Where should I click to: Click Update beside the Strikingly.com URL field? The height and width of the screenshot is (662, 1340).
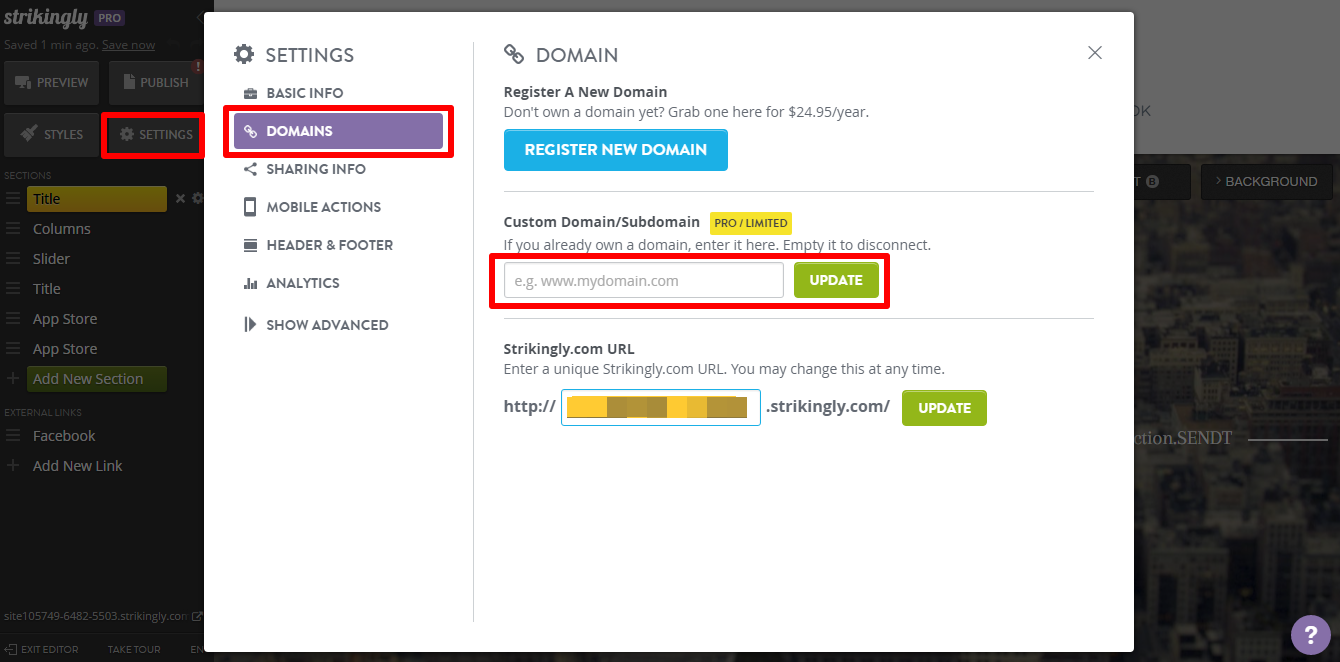(x=944, y=408)
